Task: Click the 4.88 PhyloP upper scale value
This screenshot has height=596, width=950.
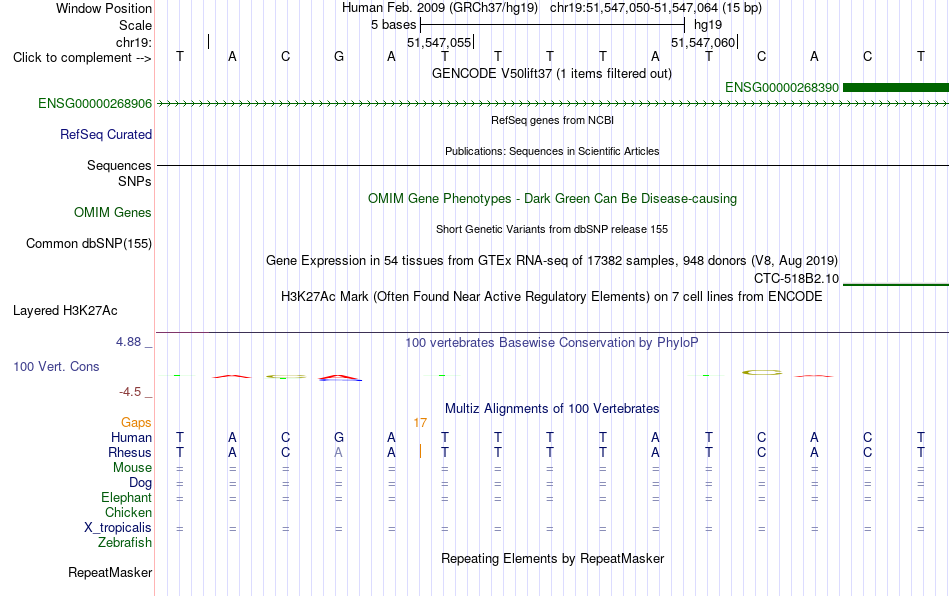Action: pos(128,342)
